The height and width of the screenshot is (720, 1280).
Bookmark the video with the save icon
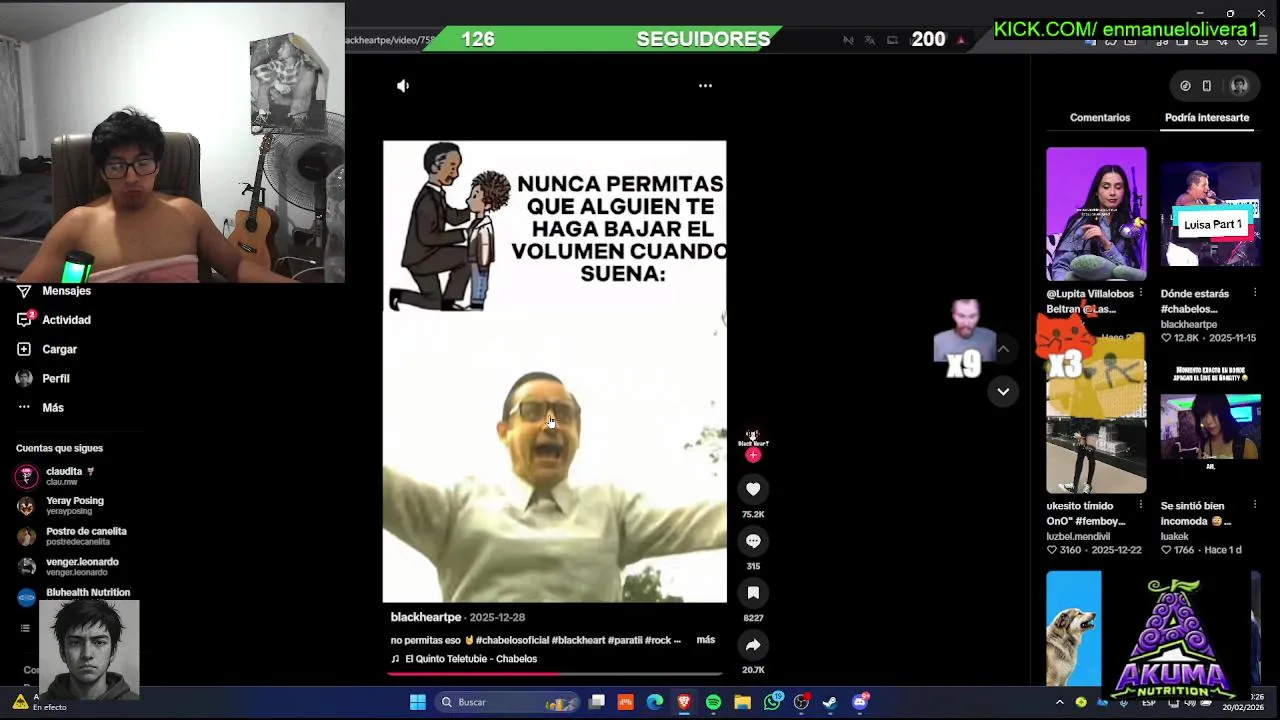click(x=753, y=593)
